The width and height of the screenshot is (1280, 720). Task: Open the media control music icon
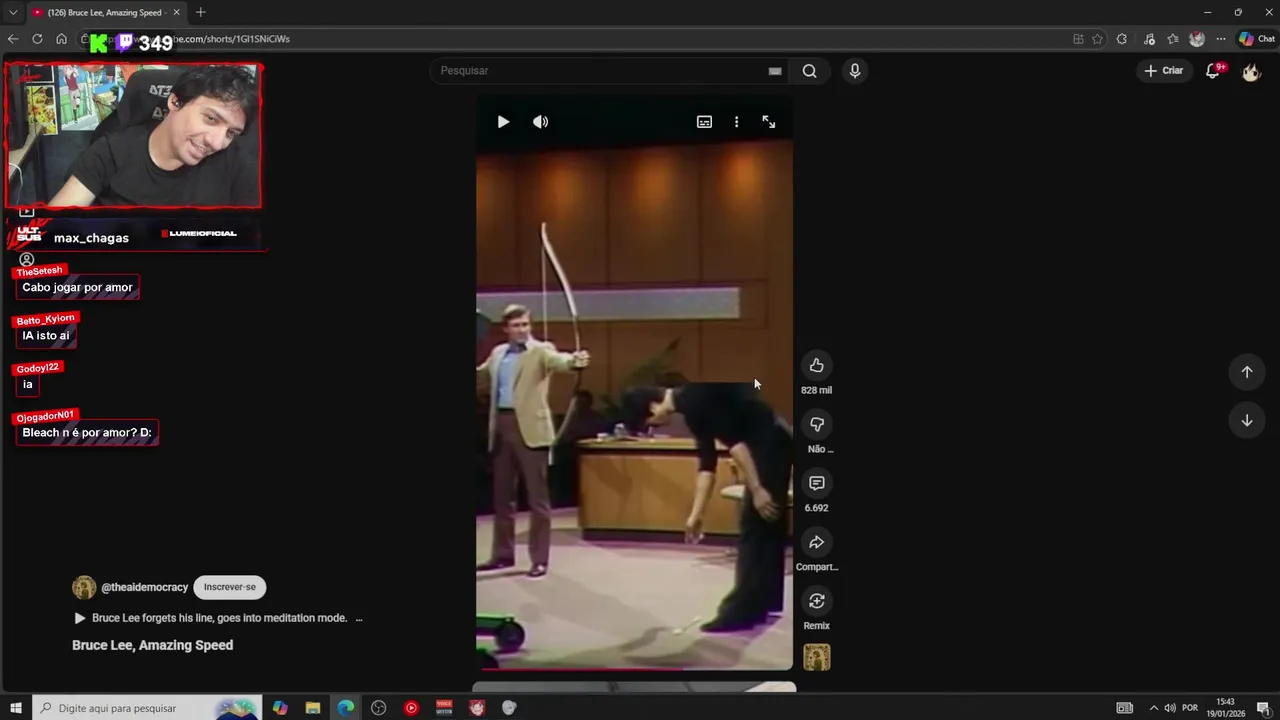pos(1150,39)
